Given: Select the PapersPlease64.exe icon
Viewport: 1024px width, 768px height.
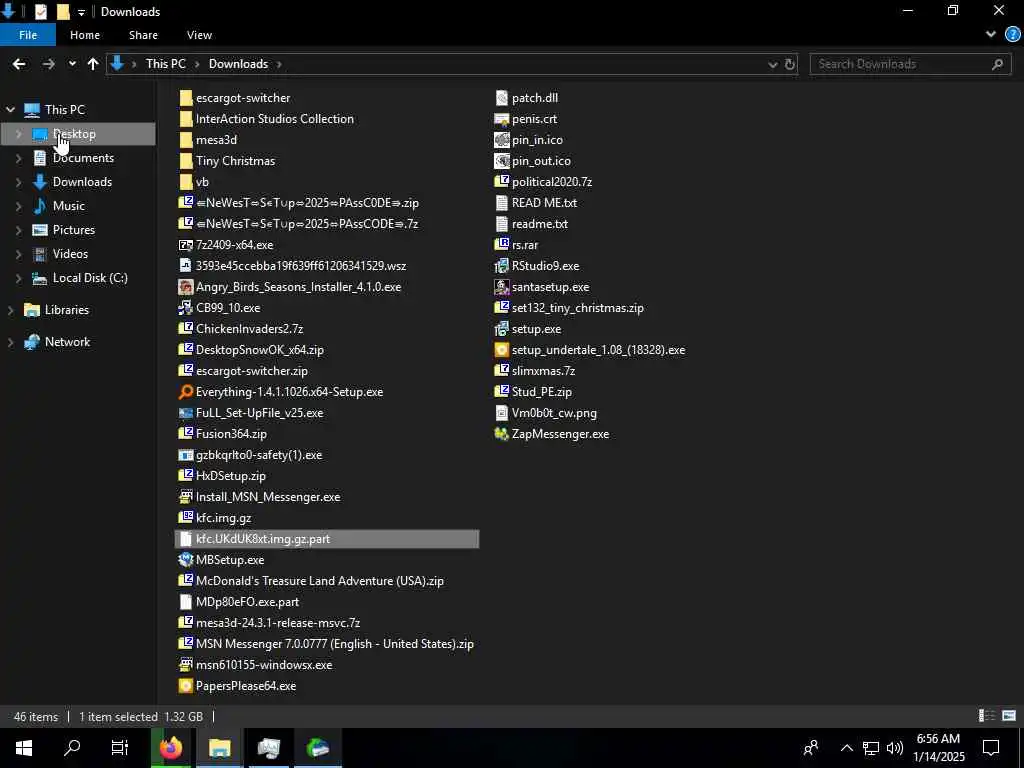Looking at the screenshot, I should point(185,686).
